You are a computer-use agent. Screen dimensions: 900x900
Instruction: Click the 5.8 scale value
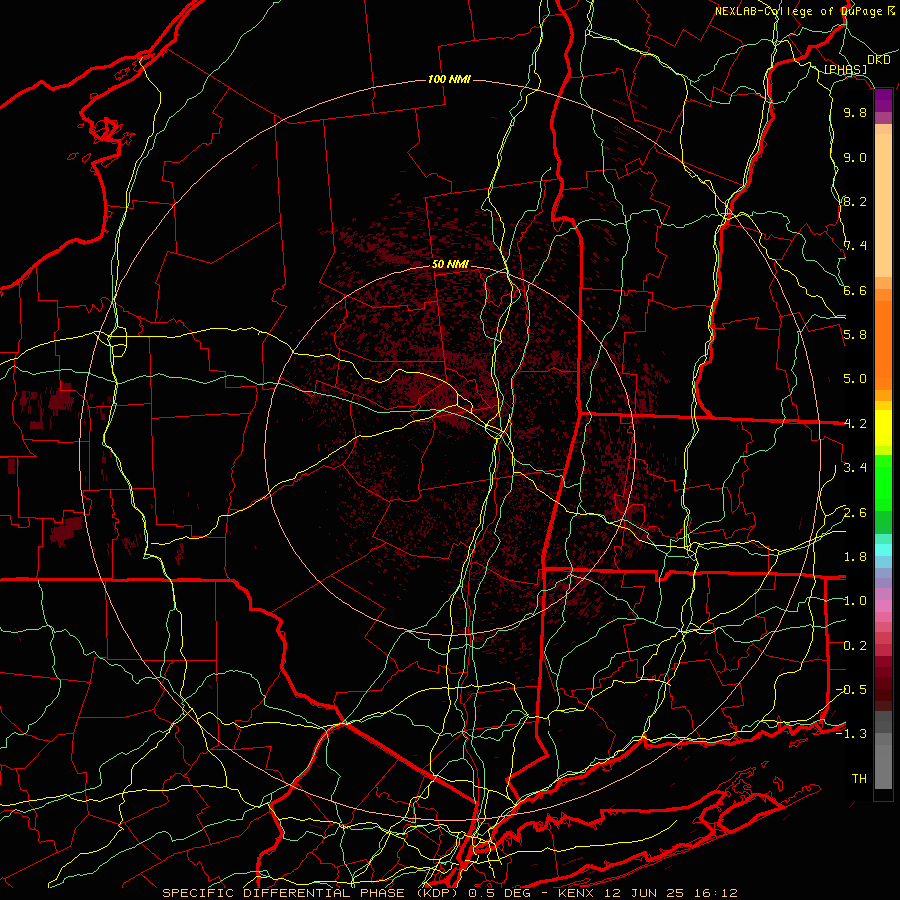pos(855,335)
